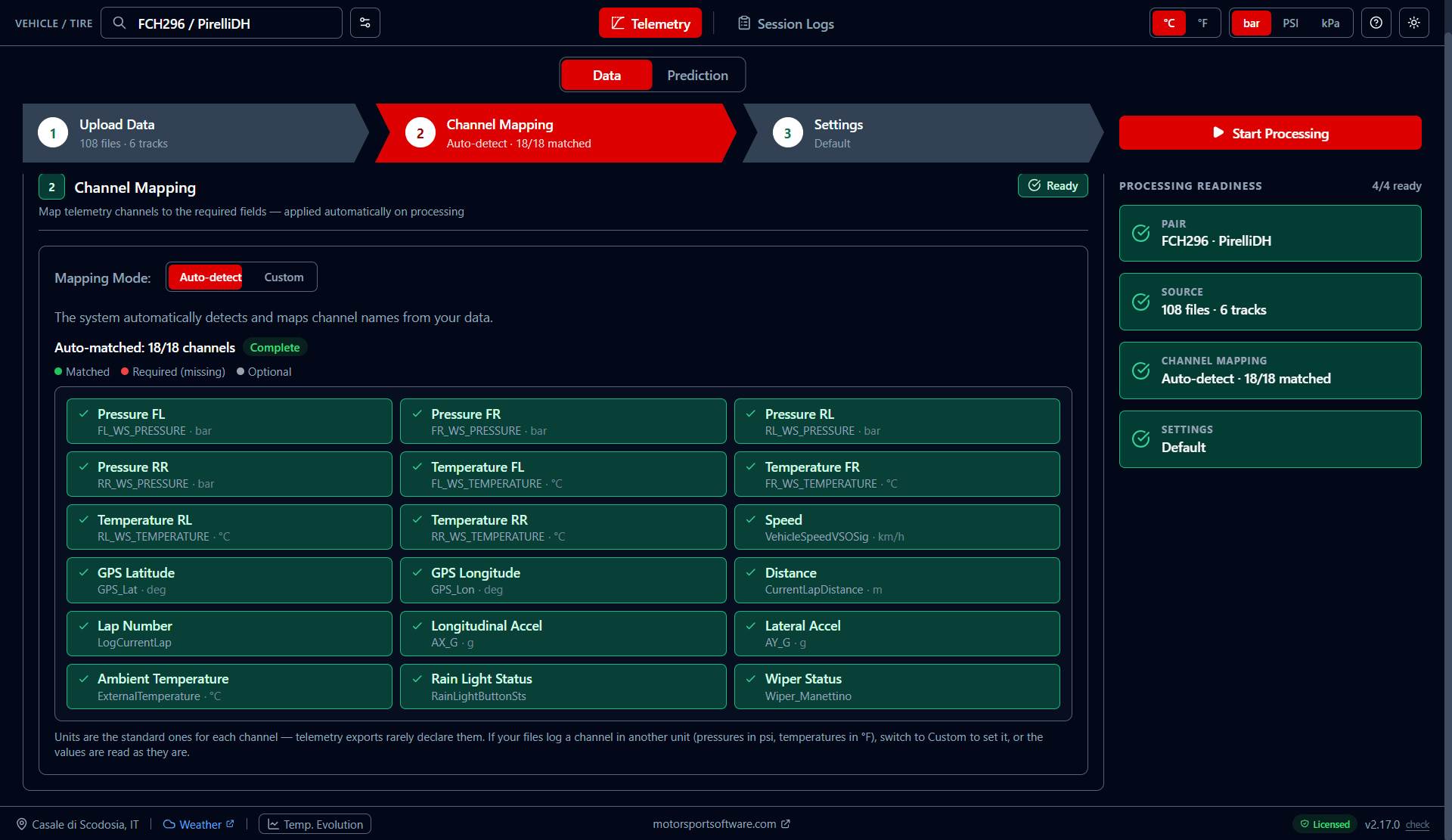Image resolution: width=1452 pixels, height=840 pixels.
Task: Select kPa as the pressure unit
Action: click(x=1330, y=23)
